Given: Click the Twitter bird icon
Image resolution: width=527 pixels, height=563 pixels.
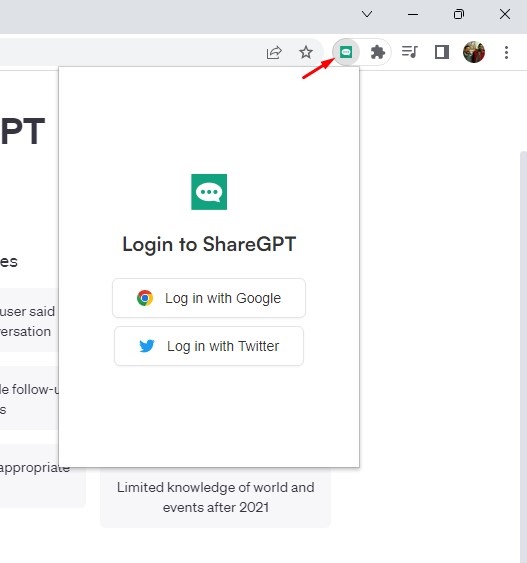Looking at the screenshot, I should pyautogui.click(x=147, y=346).
